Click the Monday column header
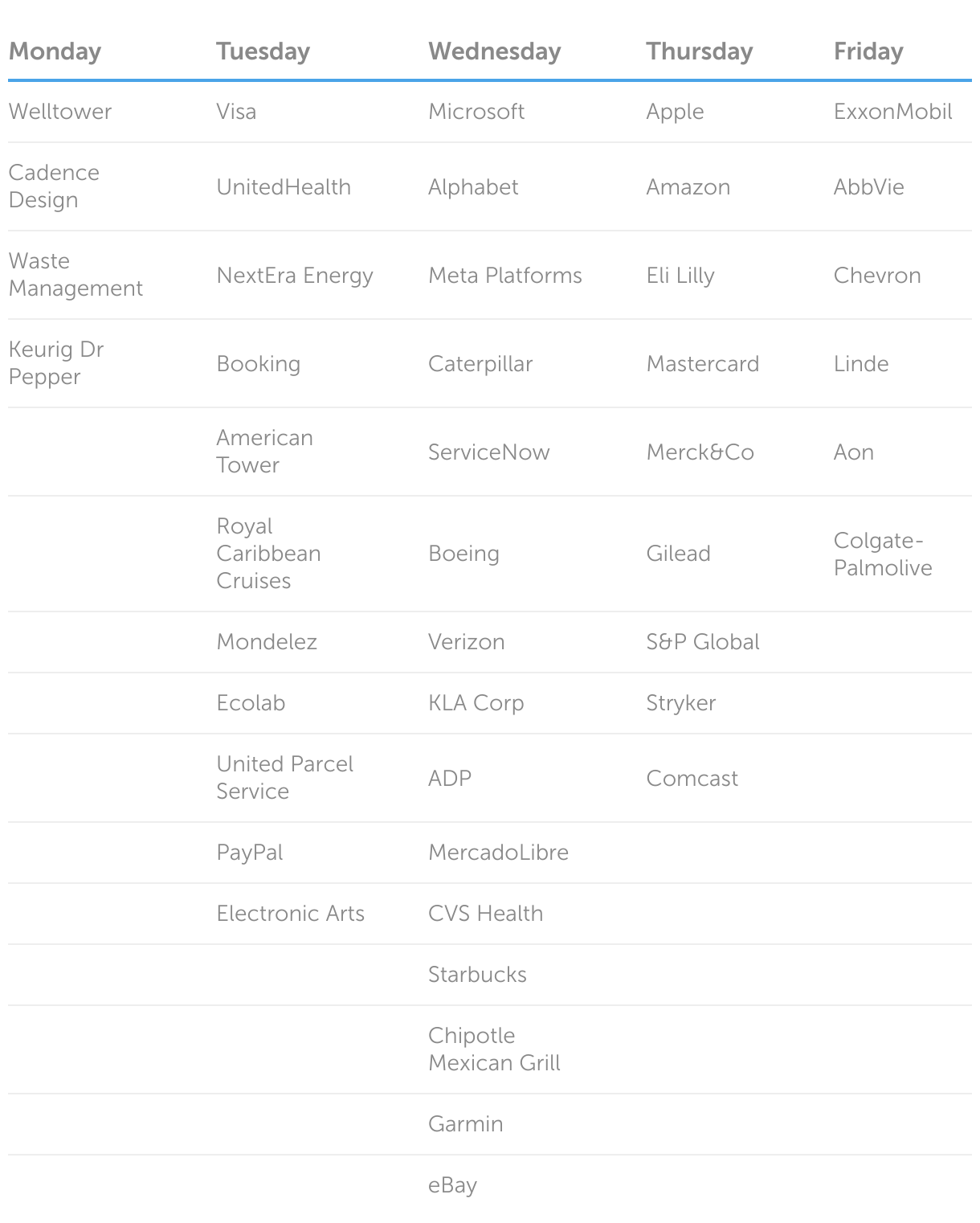The image size is (980, 1223). [55, 51]
